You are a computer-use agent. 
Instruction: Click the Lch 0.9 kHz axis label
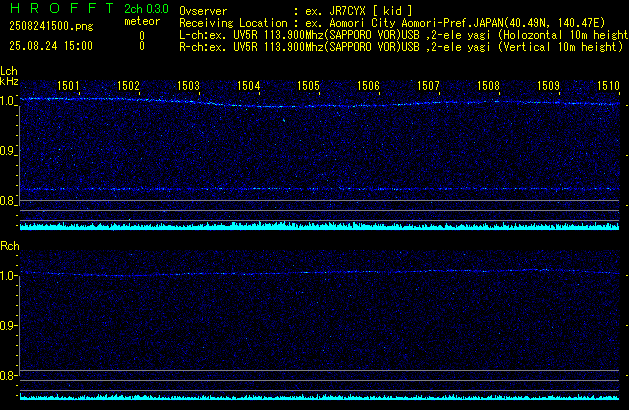[8, 151]
